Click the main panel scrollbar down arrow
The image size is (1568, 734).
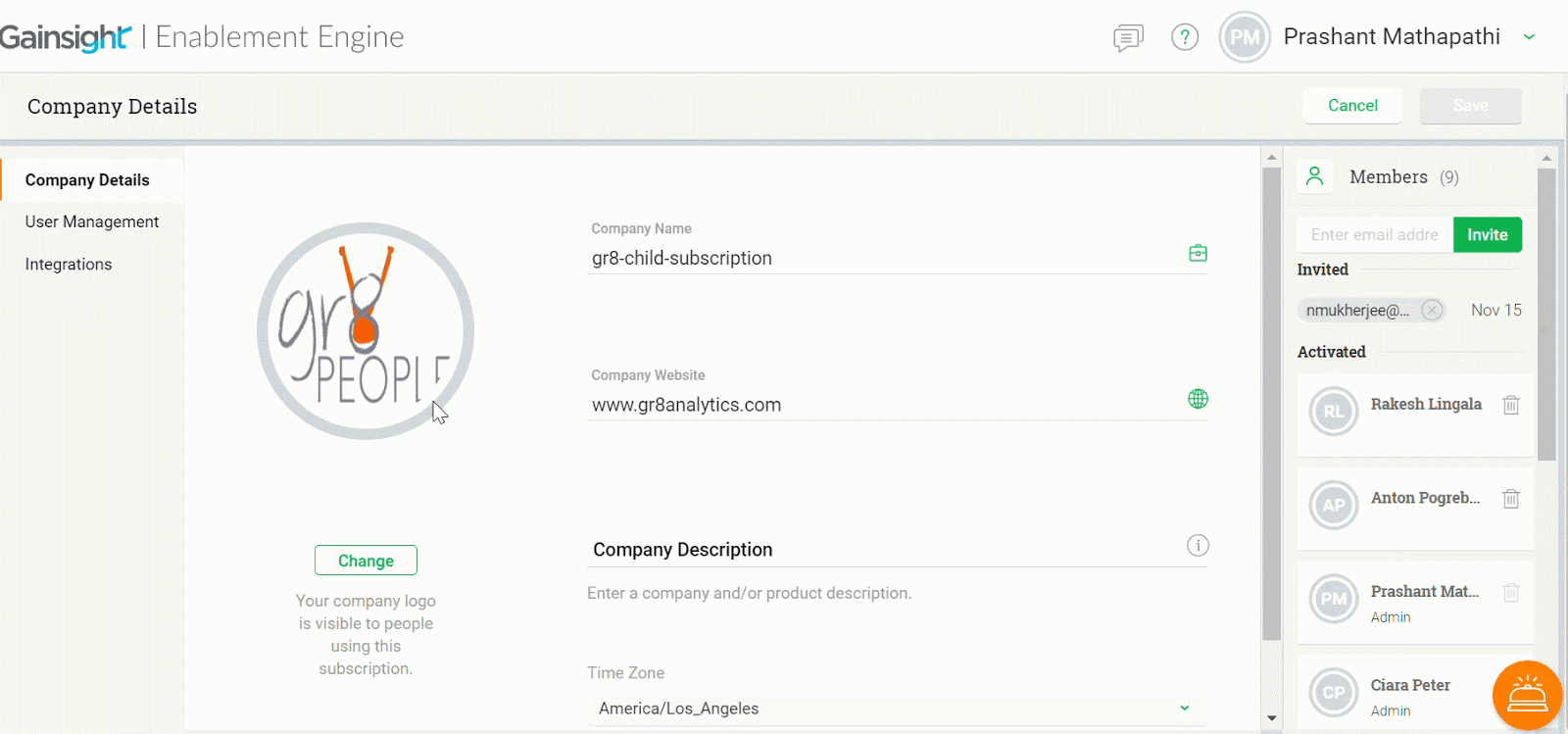[x=1271, y=718]
